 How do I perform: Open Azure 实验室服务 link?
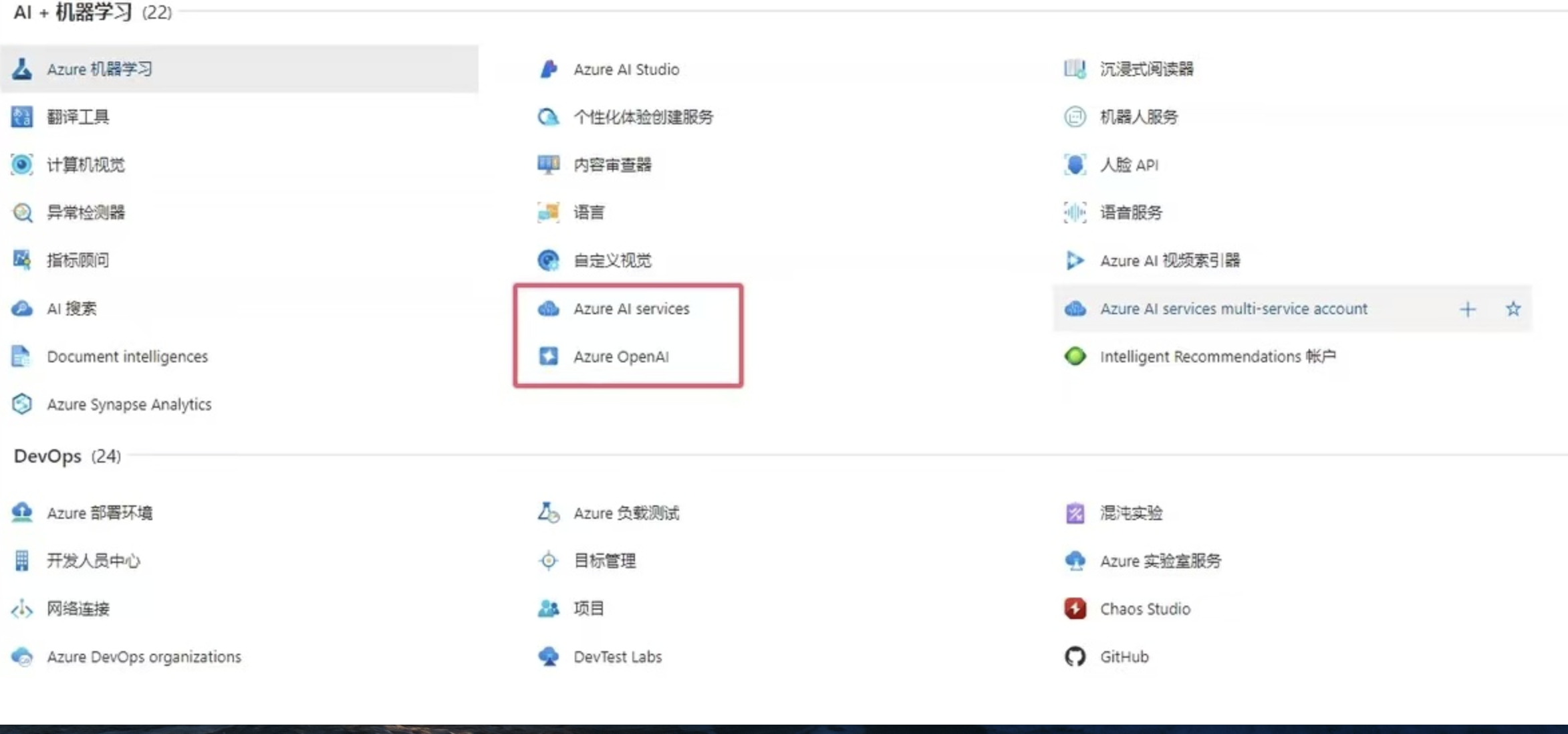[x=1160, y=561]
